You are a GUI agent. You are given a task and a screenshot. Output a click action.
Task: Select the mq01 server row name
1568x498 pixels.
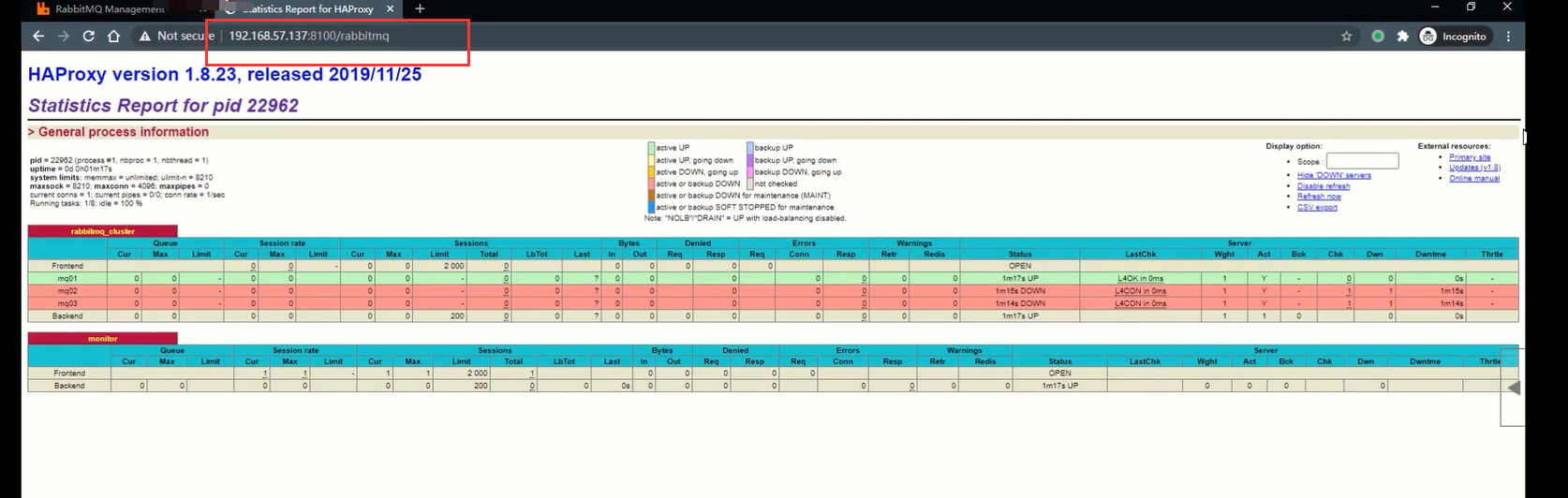click(67, 278)
